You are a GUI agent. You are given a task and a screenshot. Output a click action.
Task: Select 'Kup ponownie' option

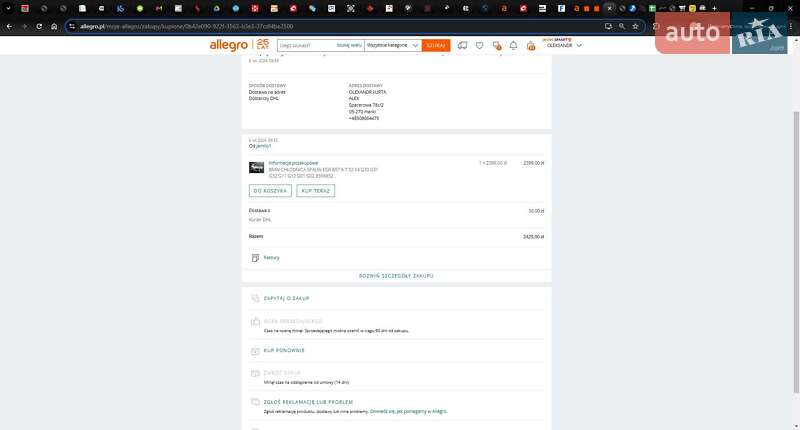[x=284, y=350]
